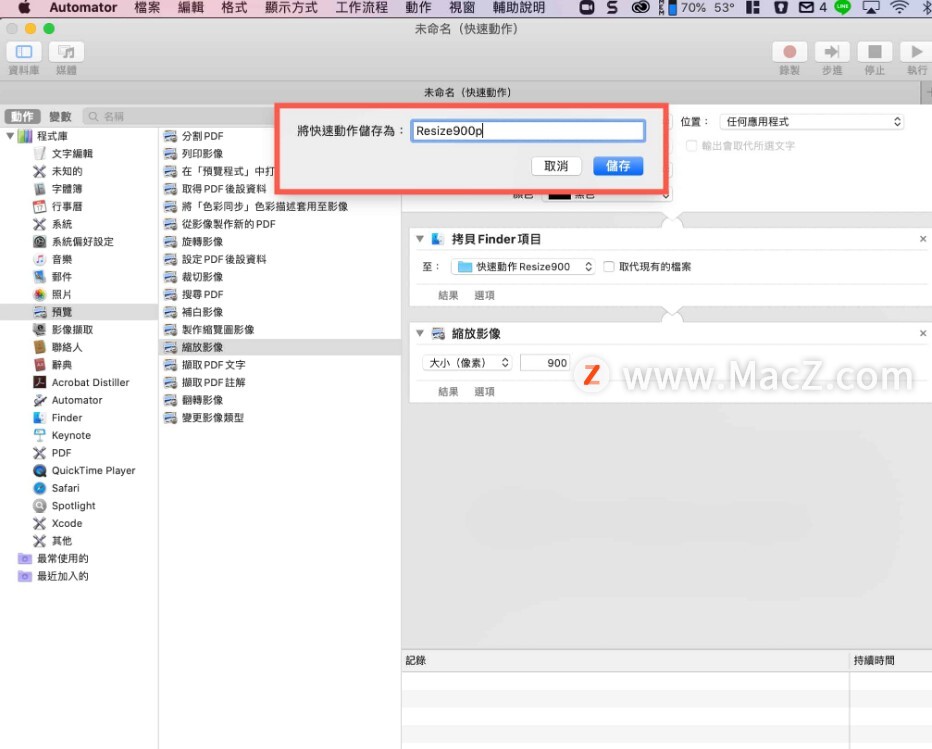Select Automator in the library list

point(77,400)
